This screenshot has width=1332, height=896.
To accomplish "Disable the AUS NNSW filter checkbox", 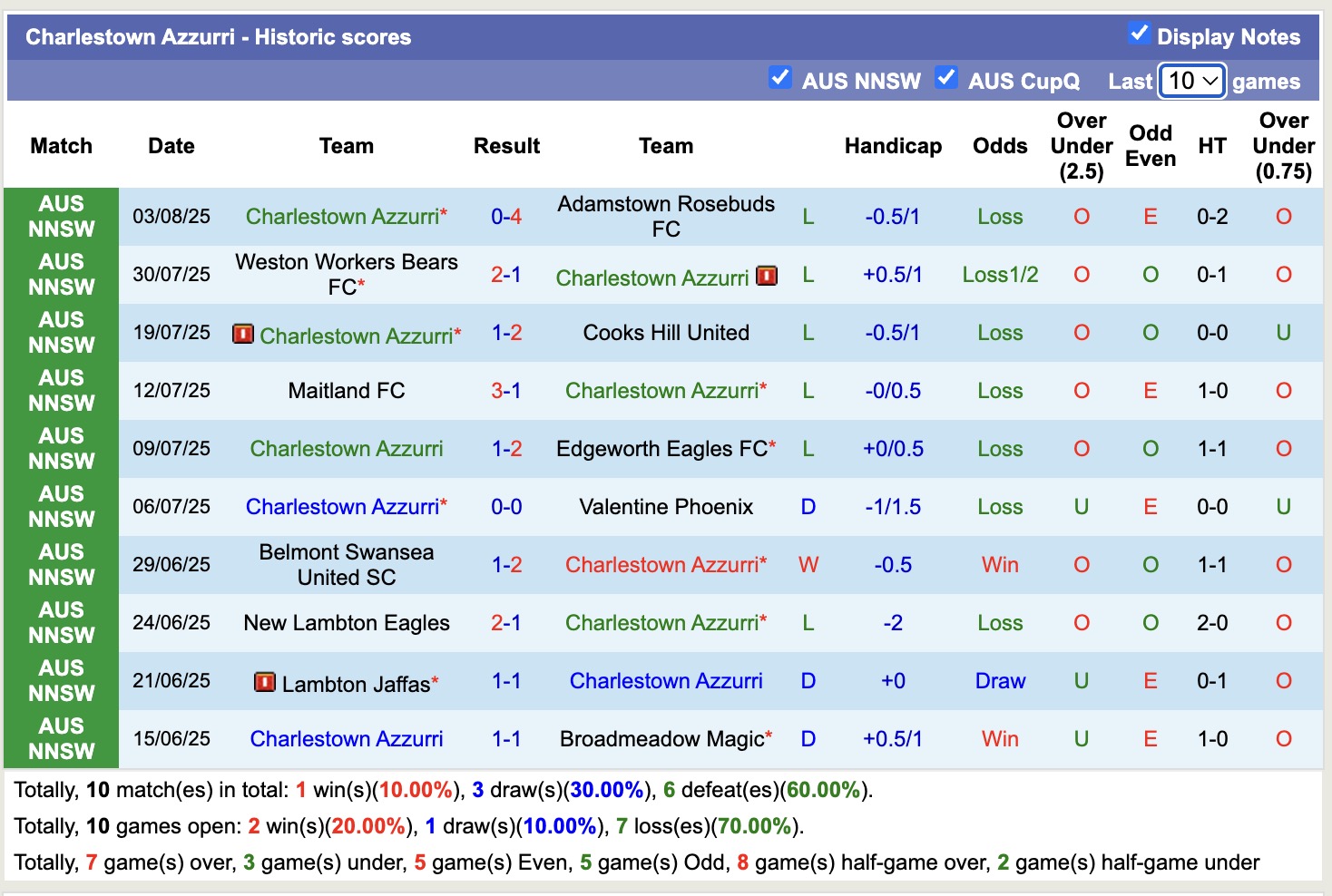I will point(781,79).
